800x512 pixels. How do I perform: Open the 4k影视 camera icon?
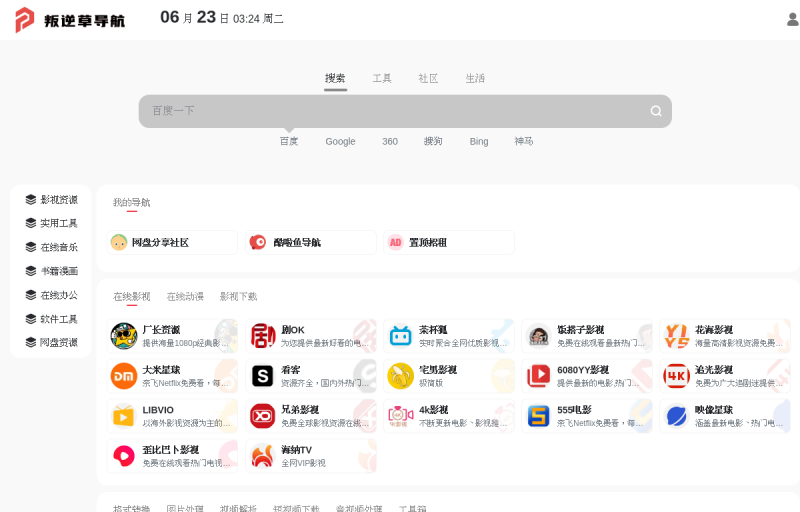click(401, 416)
